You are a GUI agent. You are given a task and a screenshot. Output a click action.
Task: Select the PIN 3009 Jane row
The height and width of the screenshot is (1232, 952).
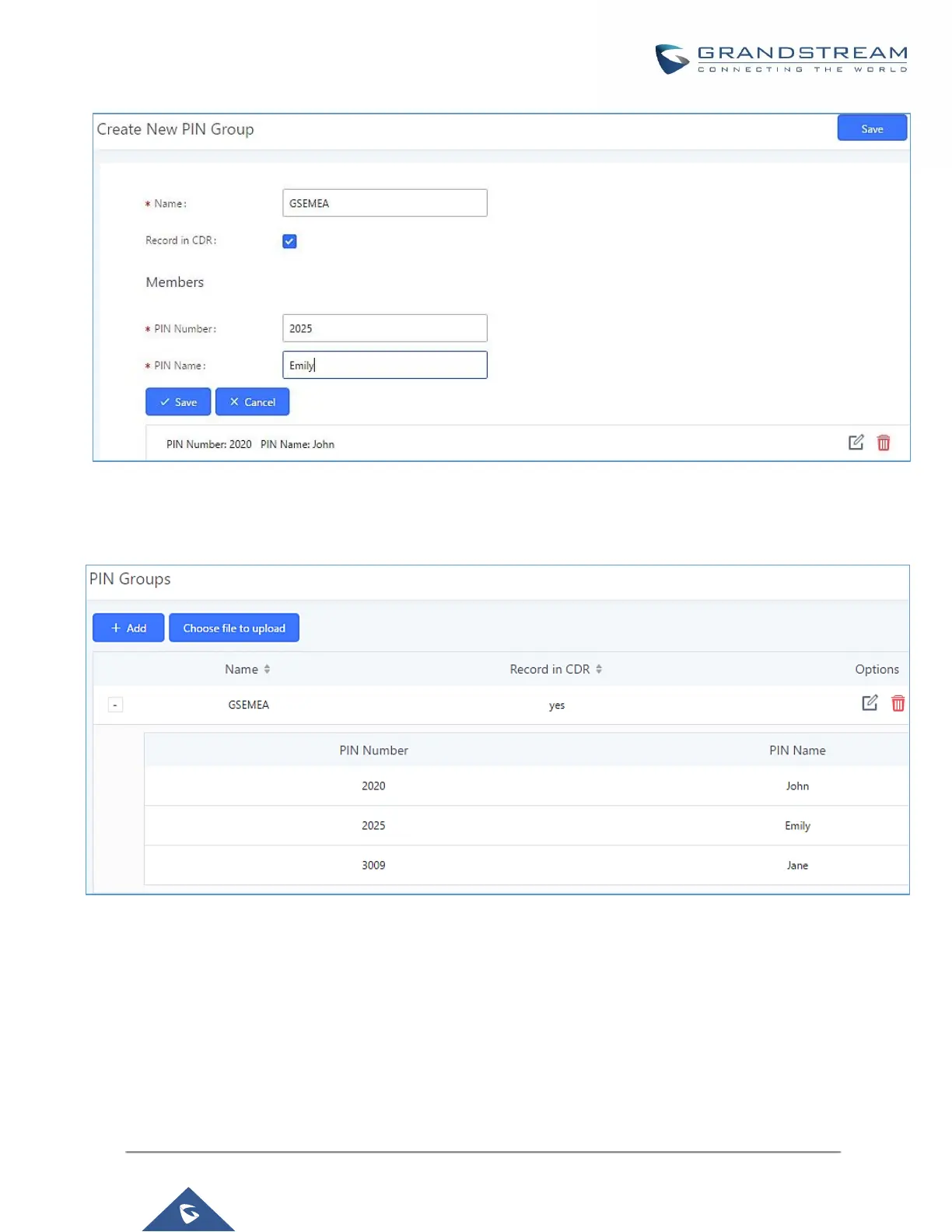coord(527,865)
